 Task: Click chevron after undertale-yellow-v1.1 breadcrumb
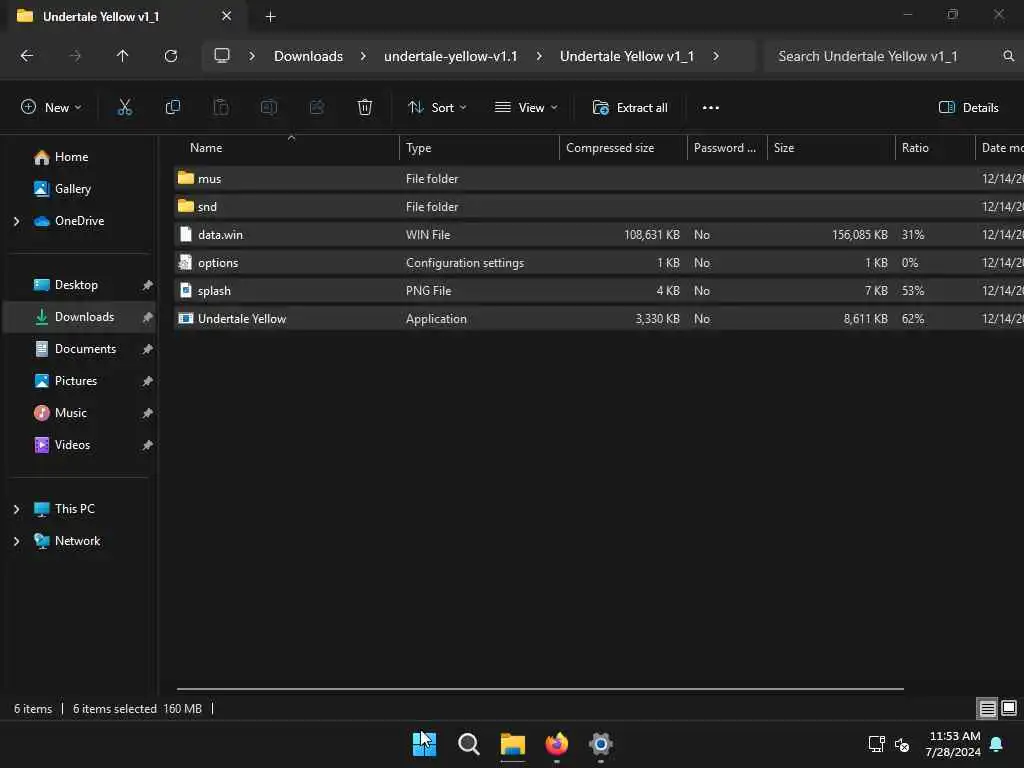pos(539,56)
